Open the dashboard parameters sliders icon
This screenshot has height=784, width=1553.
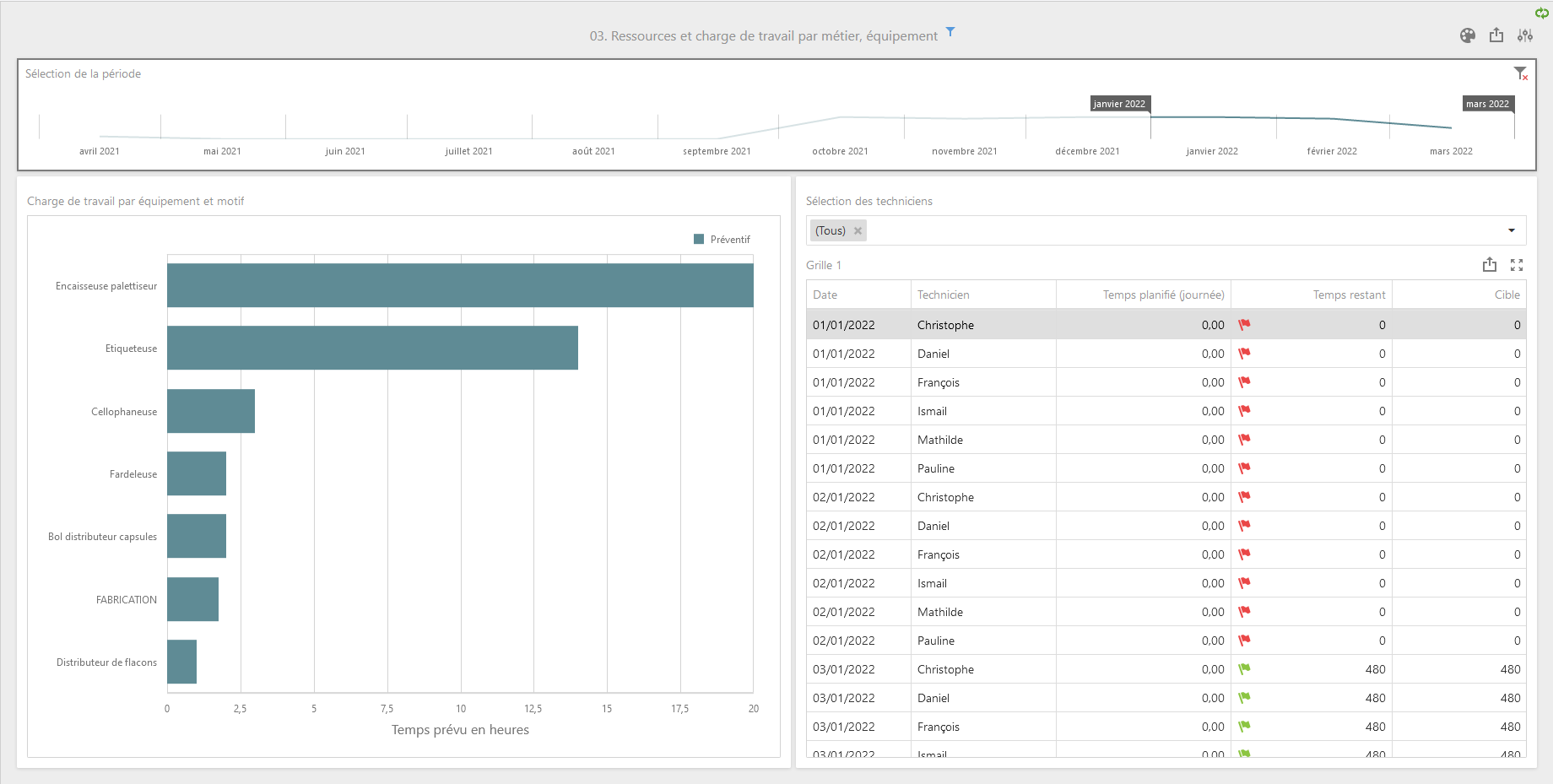pos(1525,35)
